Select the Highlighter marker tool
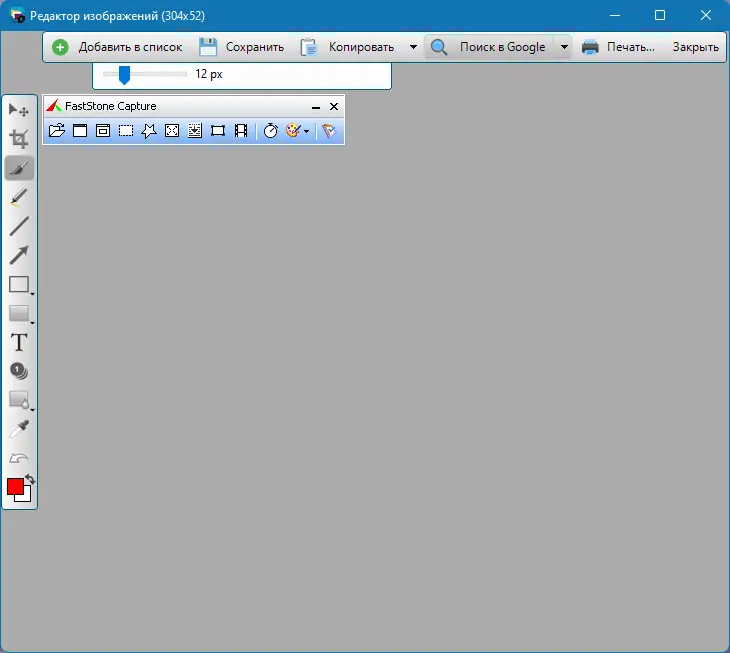 point(19,197)
